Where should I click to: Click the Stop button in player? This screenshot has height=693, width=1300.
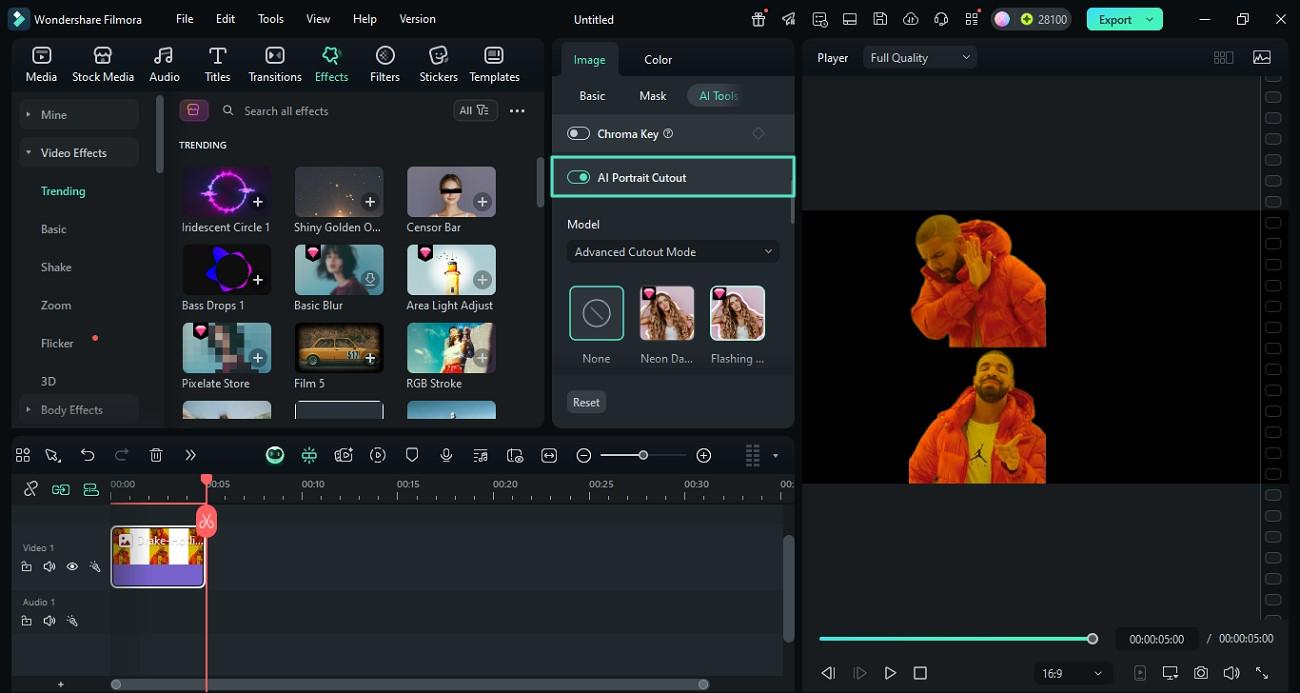(920, 673)
